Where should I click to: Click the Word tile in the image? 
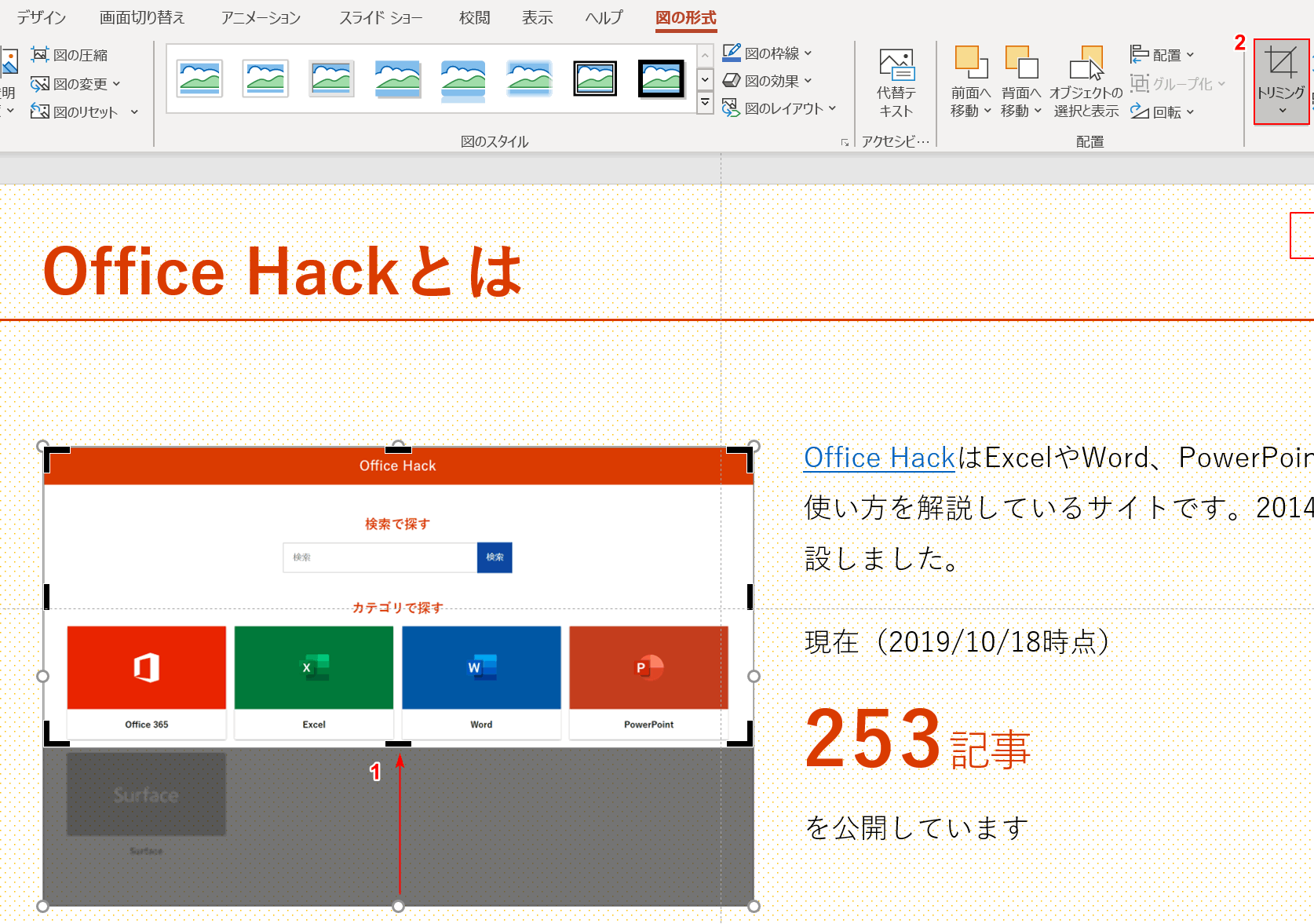[481, 682]
